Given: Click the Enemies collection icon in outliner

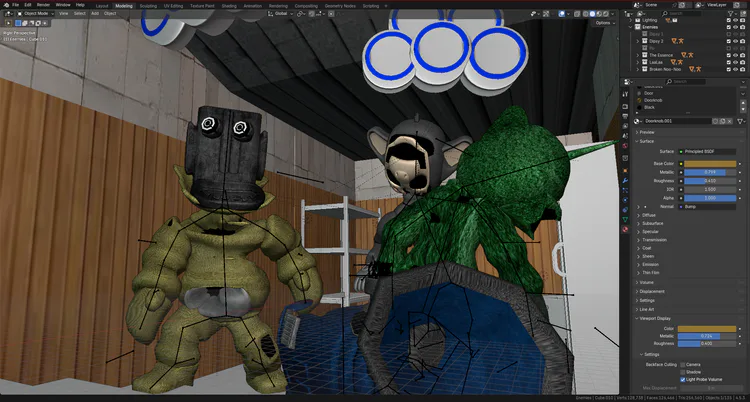Looking at the screenshot, I should pyautogui.click(x=638, y=27).
